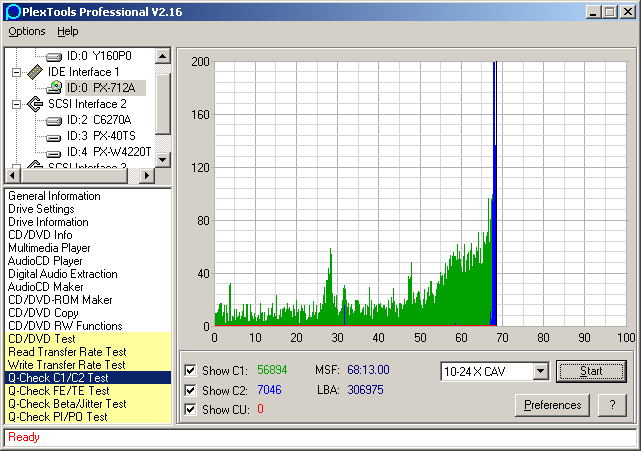Click the PX-W4220T drive icon
Viewport: 641px width, 451px height.
tap(54, 153)
